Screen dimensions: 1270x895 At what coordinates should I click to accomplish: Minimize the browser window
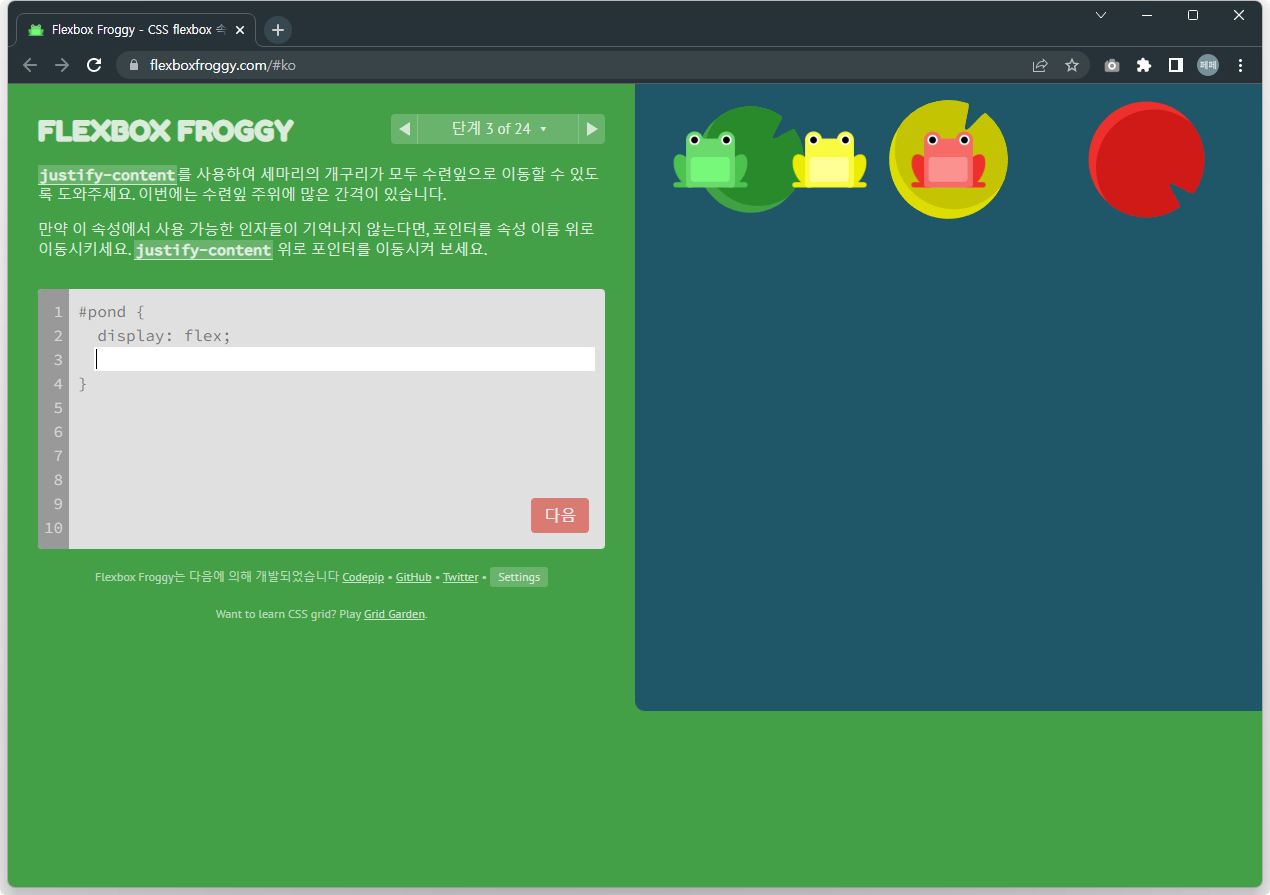(1147, 15)
